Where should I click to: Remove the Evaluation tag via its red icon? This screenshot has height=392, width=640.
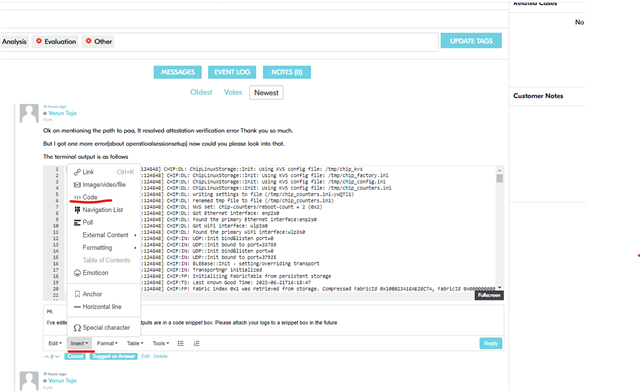pyautogui.click(x=39, y=41)
